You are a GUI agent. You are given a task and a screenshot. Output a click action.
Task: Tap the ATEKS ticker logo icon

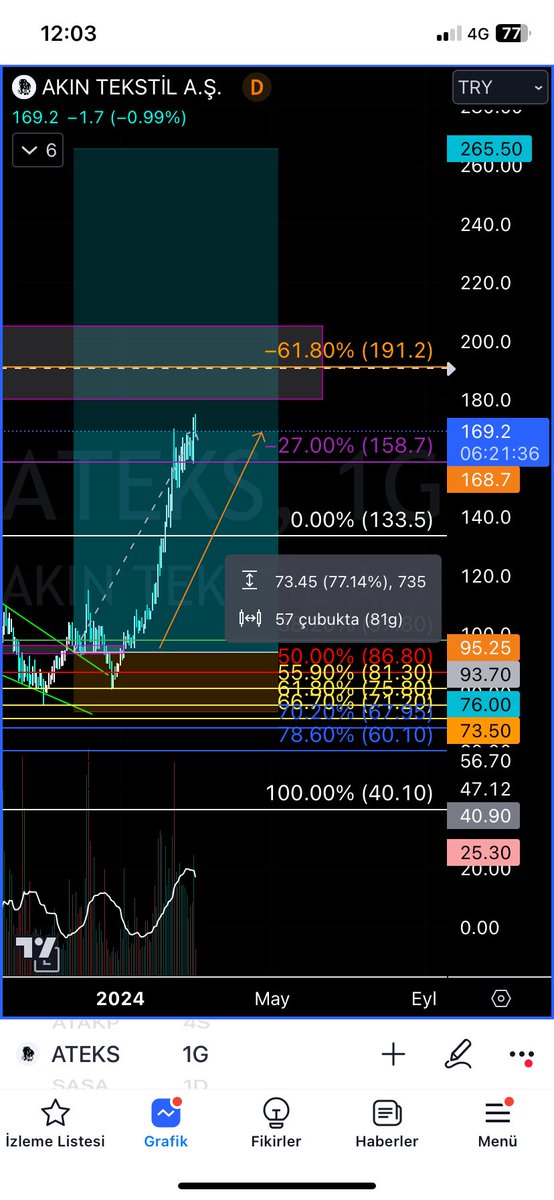[x=29, y=1054]
